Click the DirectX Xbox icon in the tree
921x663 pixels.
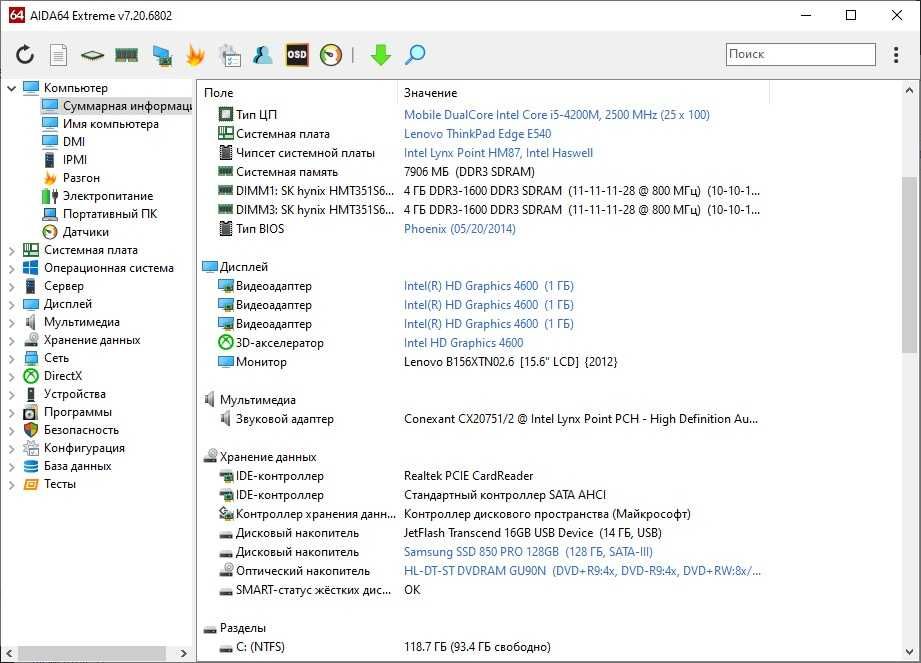point(31,376)
